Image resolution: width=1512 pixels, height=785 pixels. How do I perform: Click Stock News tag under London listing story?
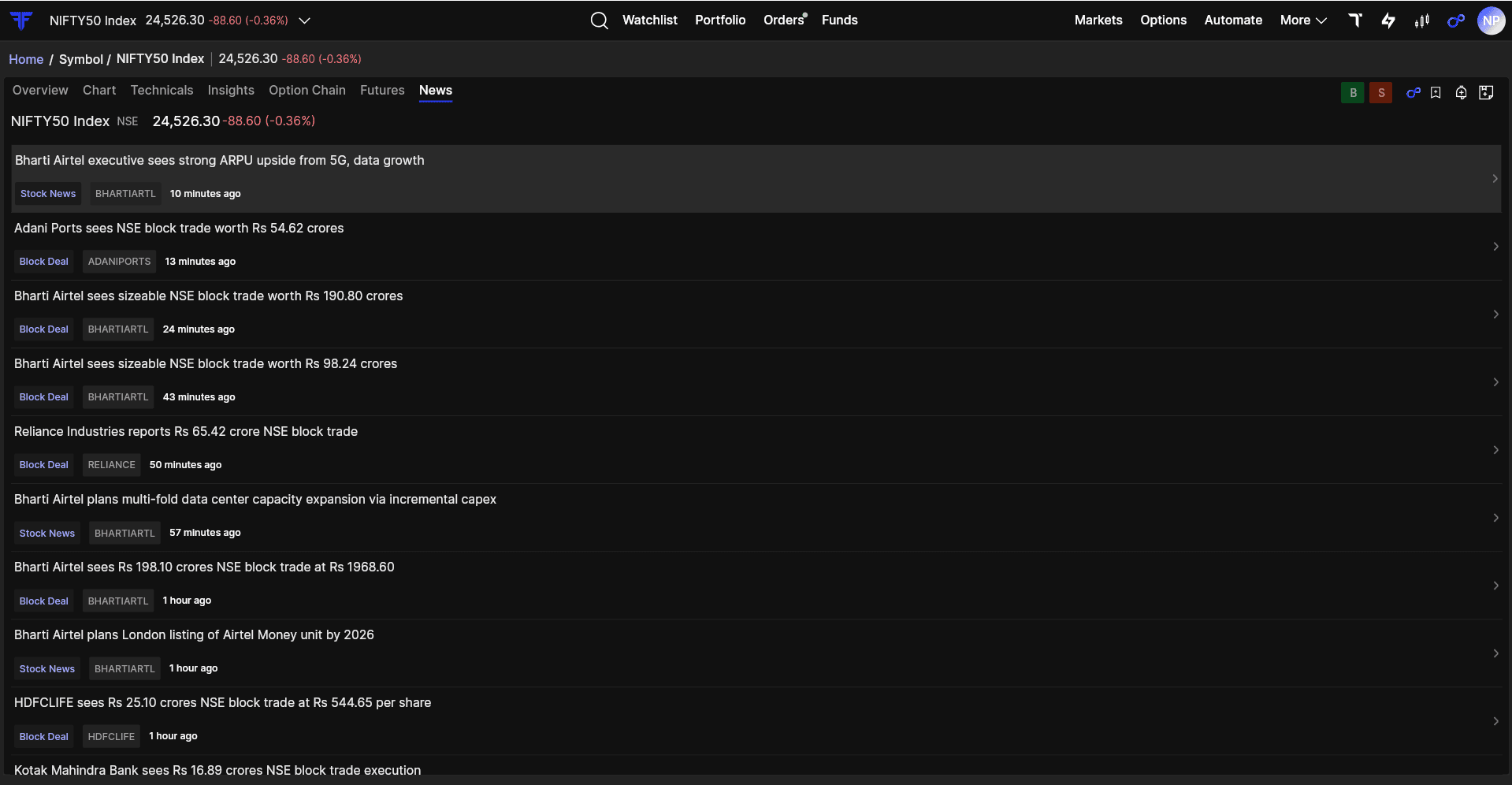click(47, 669)
